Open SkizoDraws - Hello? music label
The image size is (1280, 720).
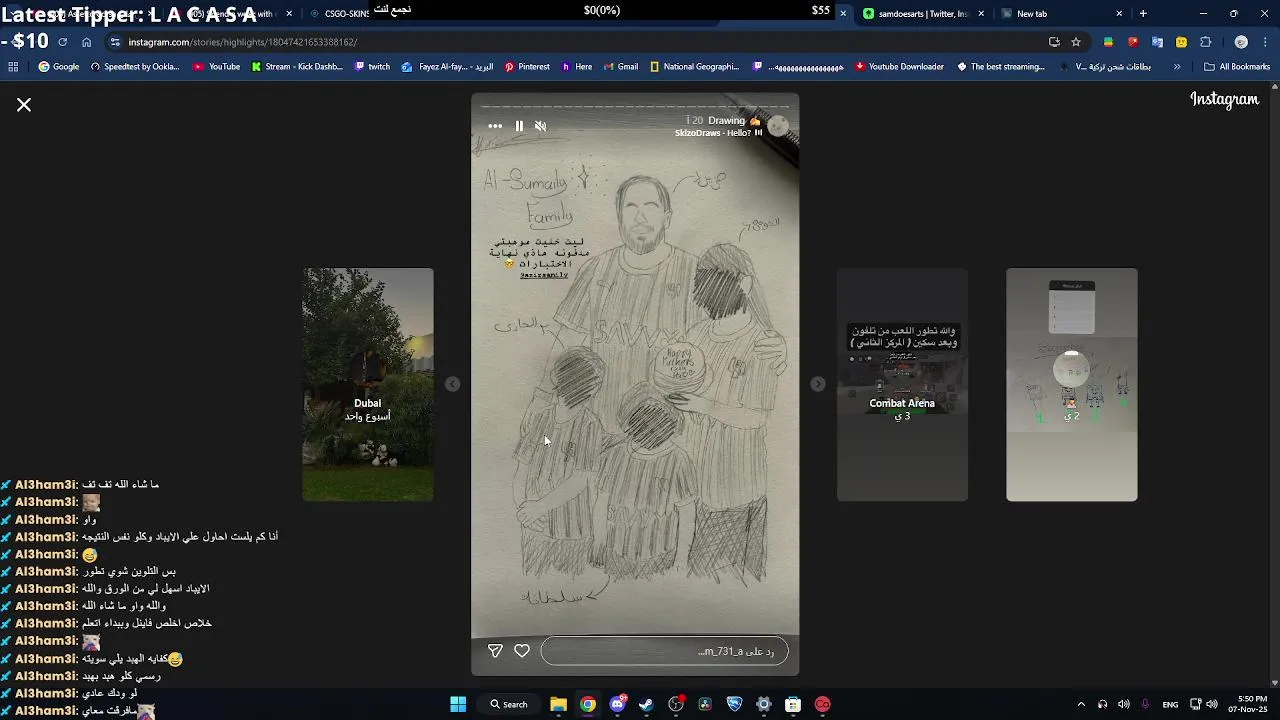tap(718, 132)
